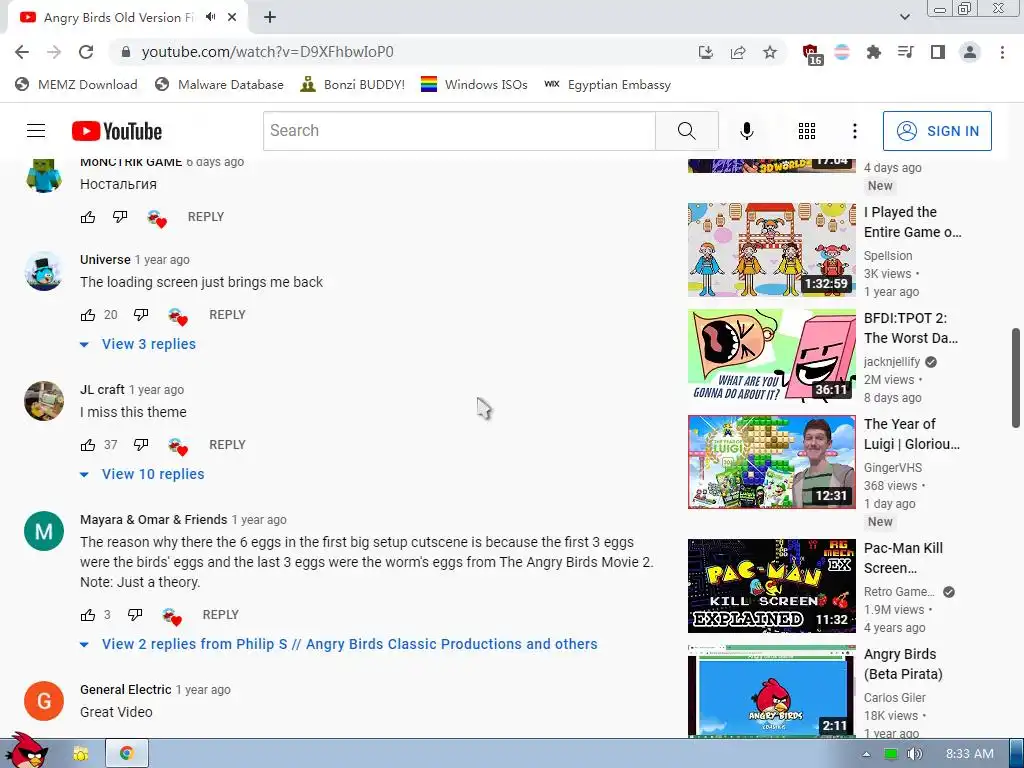Image resolution: width=1024 pixels, height=768 pixels.
Task: Open BFDI:TPOT 2 video thumbnail
Action: point(772,355)
